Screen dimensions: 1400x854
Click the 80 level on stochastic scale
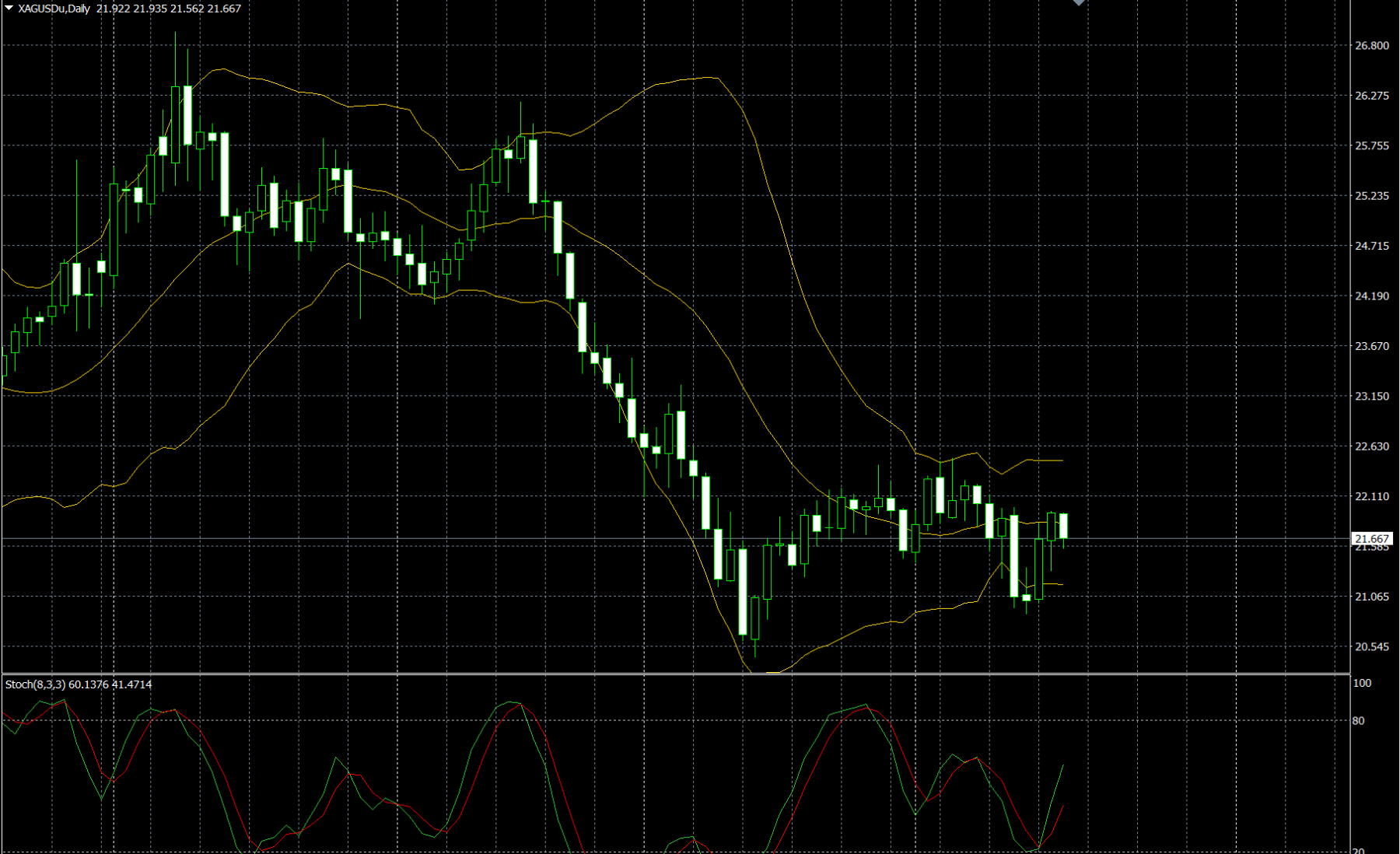pos(1359,721)
